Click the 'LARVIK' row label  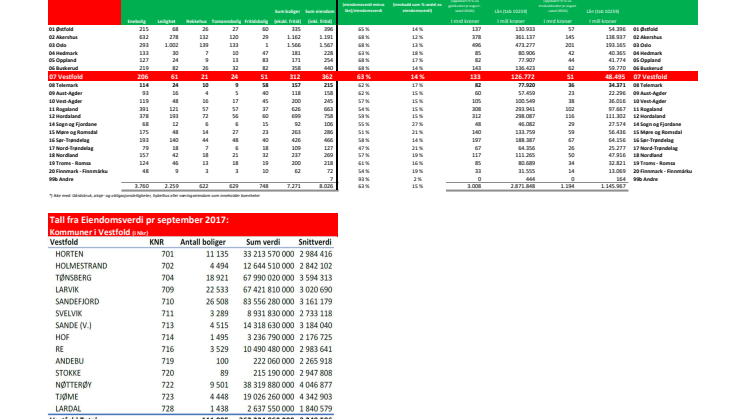coord(67,290)
